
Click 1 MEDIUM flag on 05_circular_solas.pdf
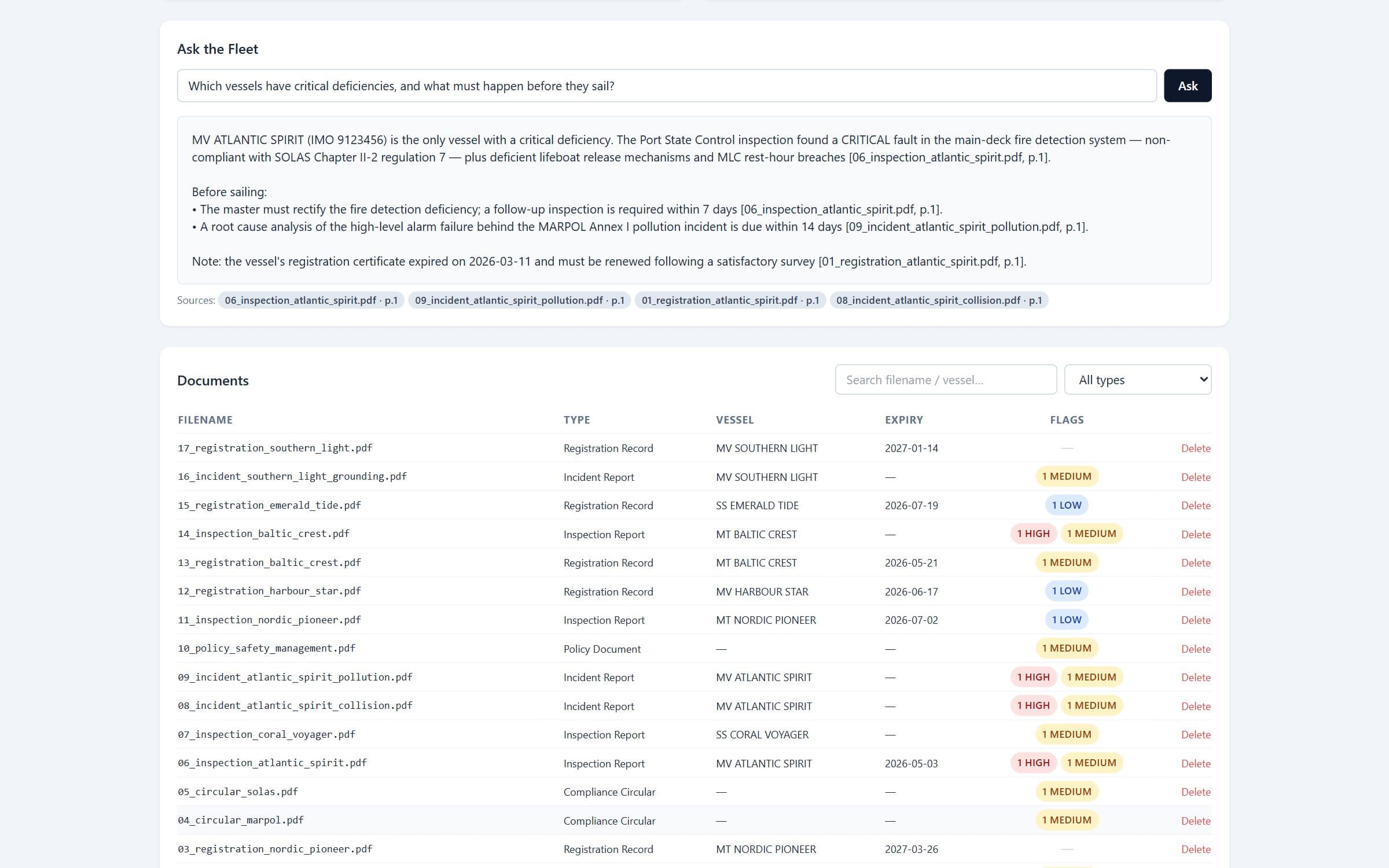click(x=1067, y=792)
